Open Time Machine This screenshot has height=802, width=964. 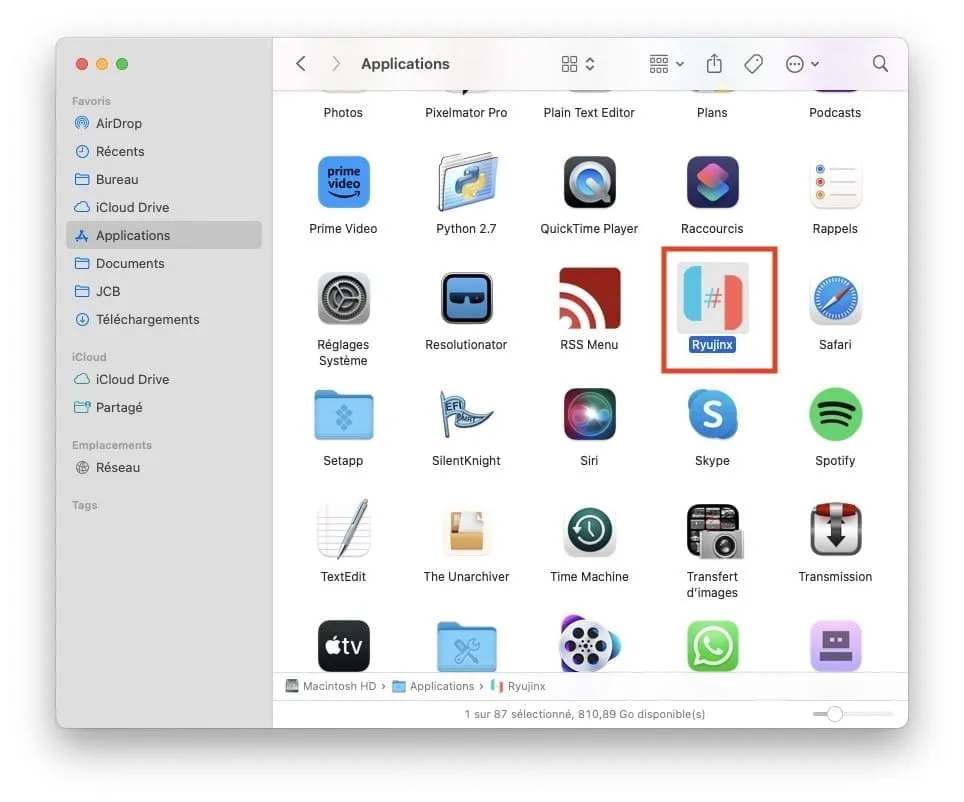pos(589,530)
